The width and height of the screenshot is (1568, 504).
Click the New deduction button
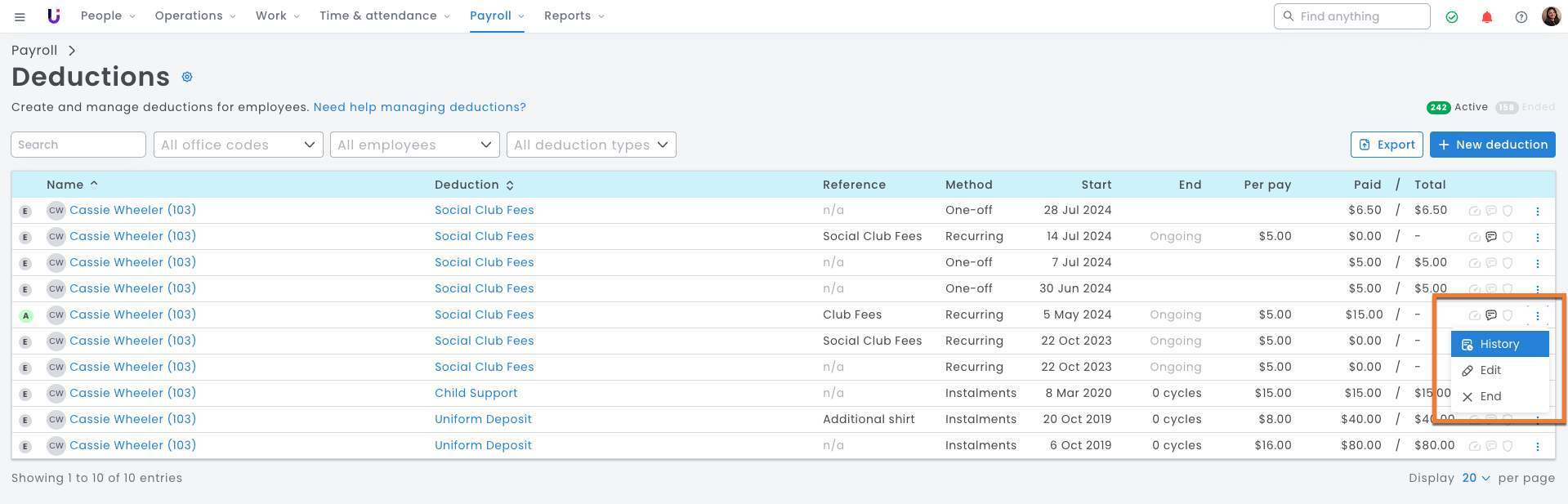point(1492,145)
